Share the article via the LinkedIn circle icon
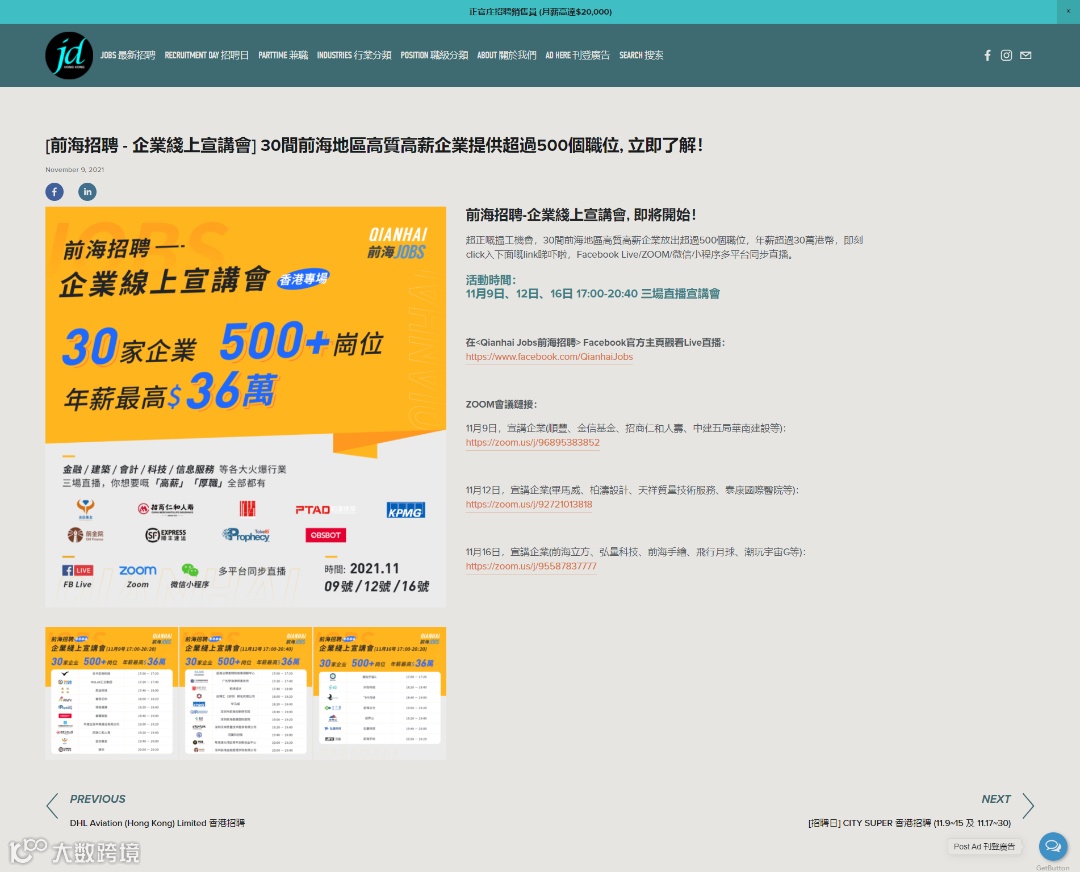This screenshot has height=872, width=1080. click(x=87, y=191)
